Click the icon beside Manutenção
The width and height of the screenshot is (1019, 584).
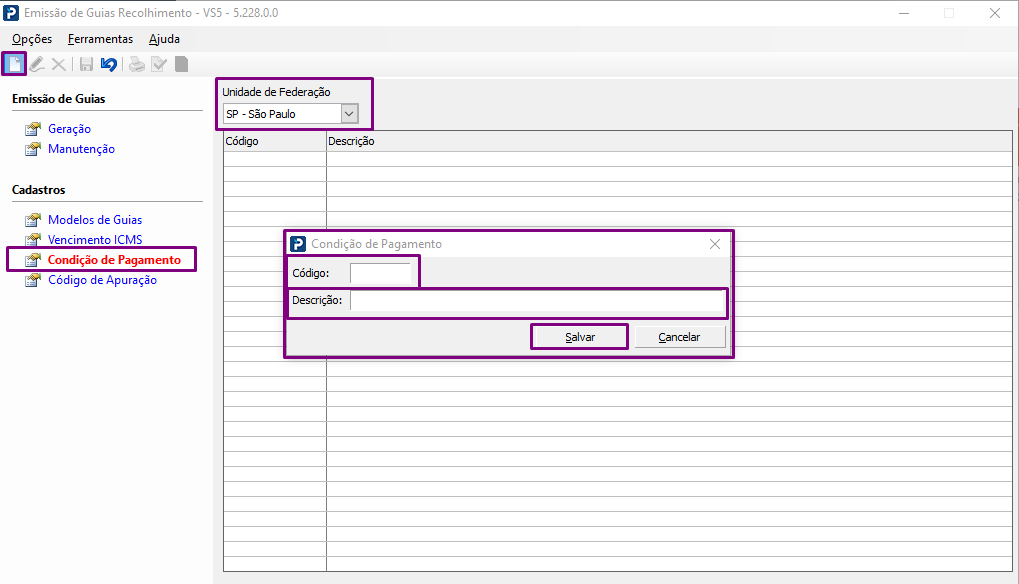pos(32,149)
